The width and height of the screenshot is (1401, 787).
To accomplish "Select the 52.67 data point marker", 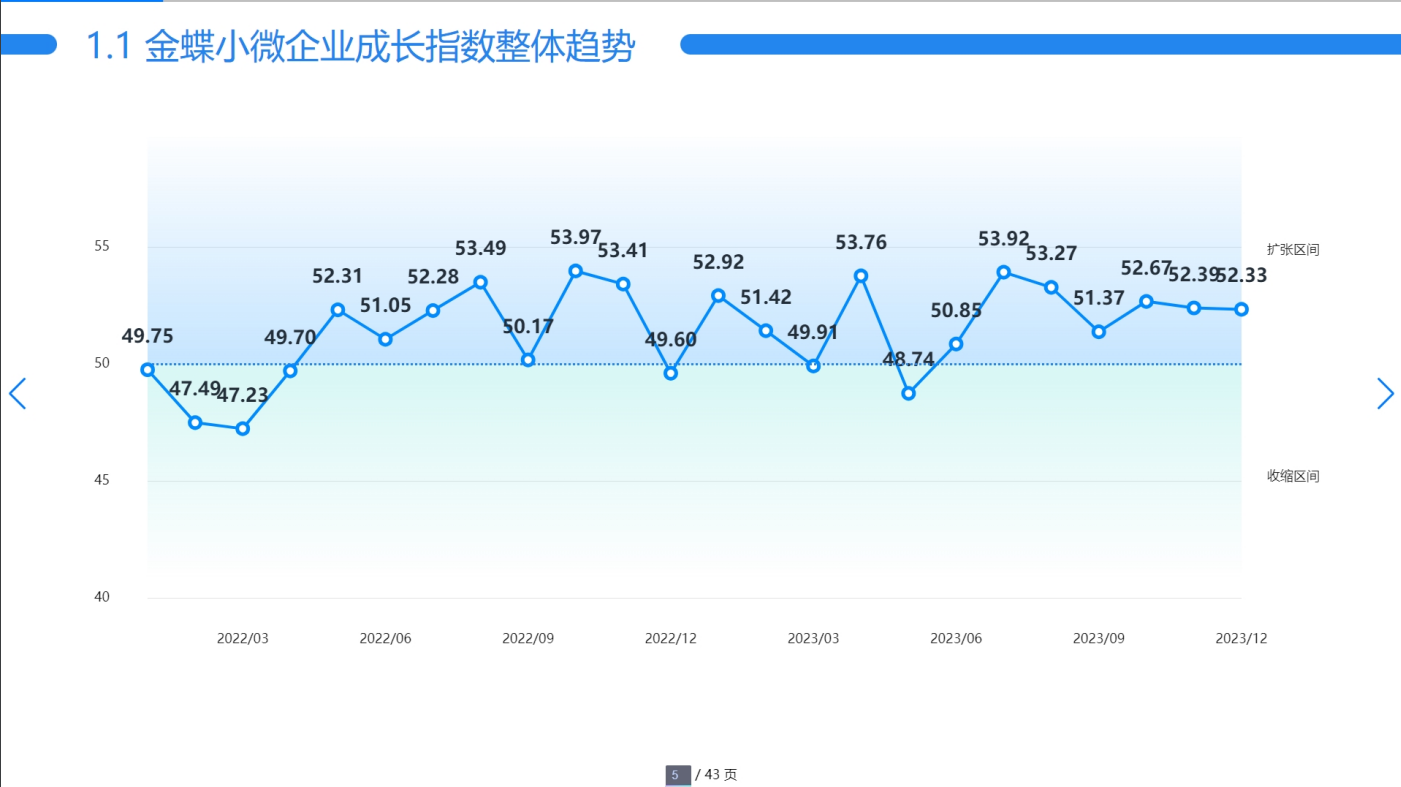I will pos(1146,301).
